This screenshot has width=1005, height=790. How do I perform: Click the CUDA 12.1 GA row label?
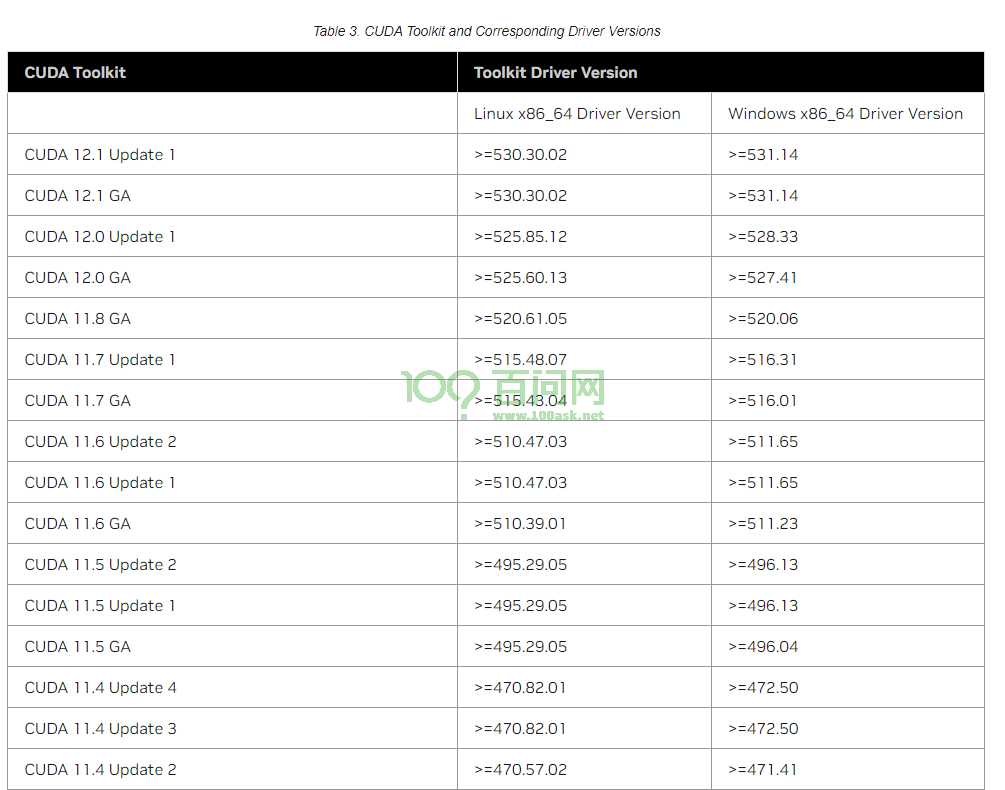(78, 196)
